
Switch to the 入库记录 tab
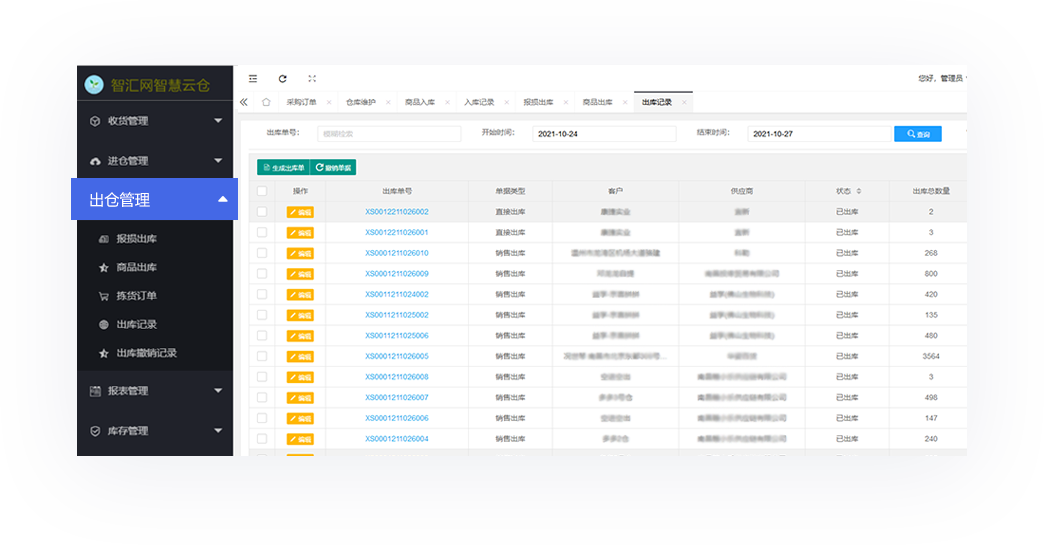pyautogui.click(x=479, y=102)
